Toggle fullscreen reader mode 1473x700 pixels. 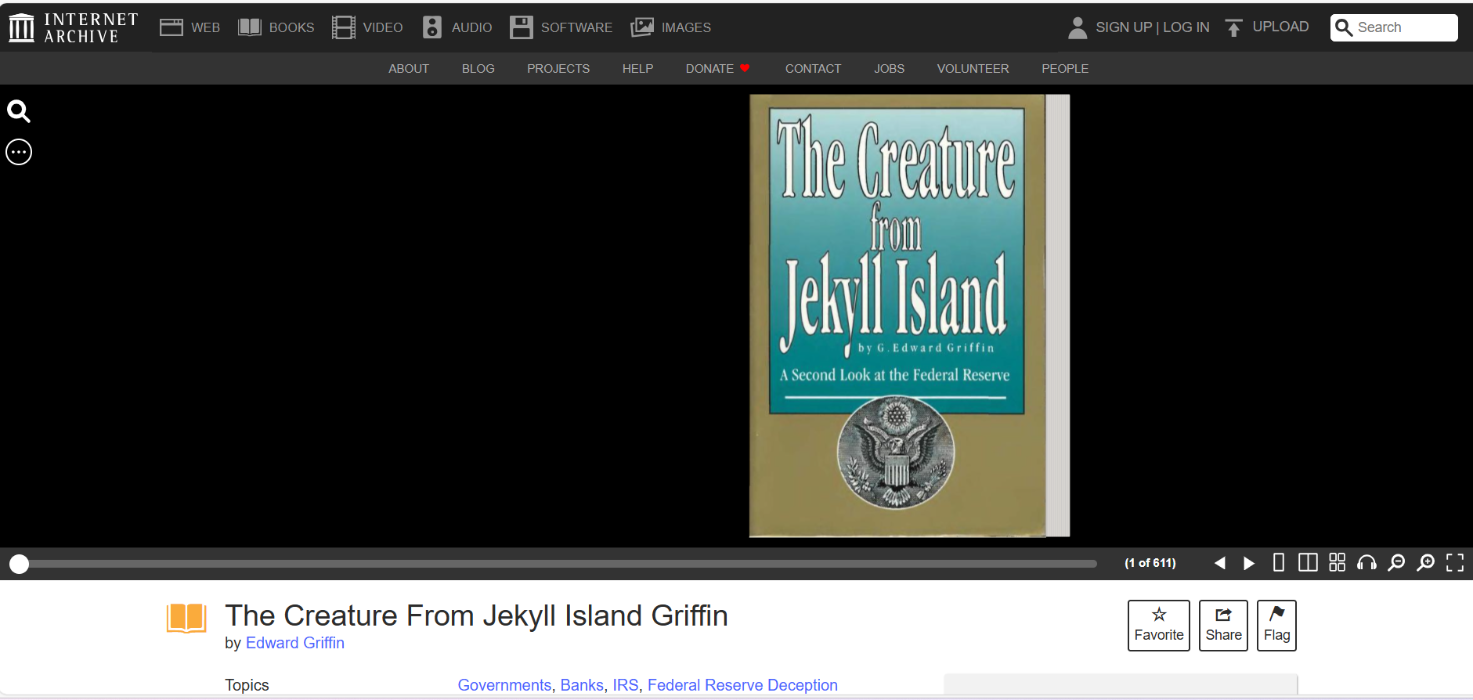[1455, 563]
